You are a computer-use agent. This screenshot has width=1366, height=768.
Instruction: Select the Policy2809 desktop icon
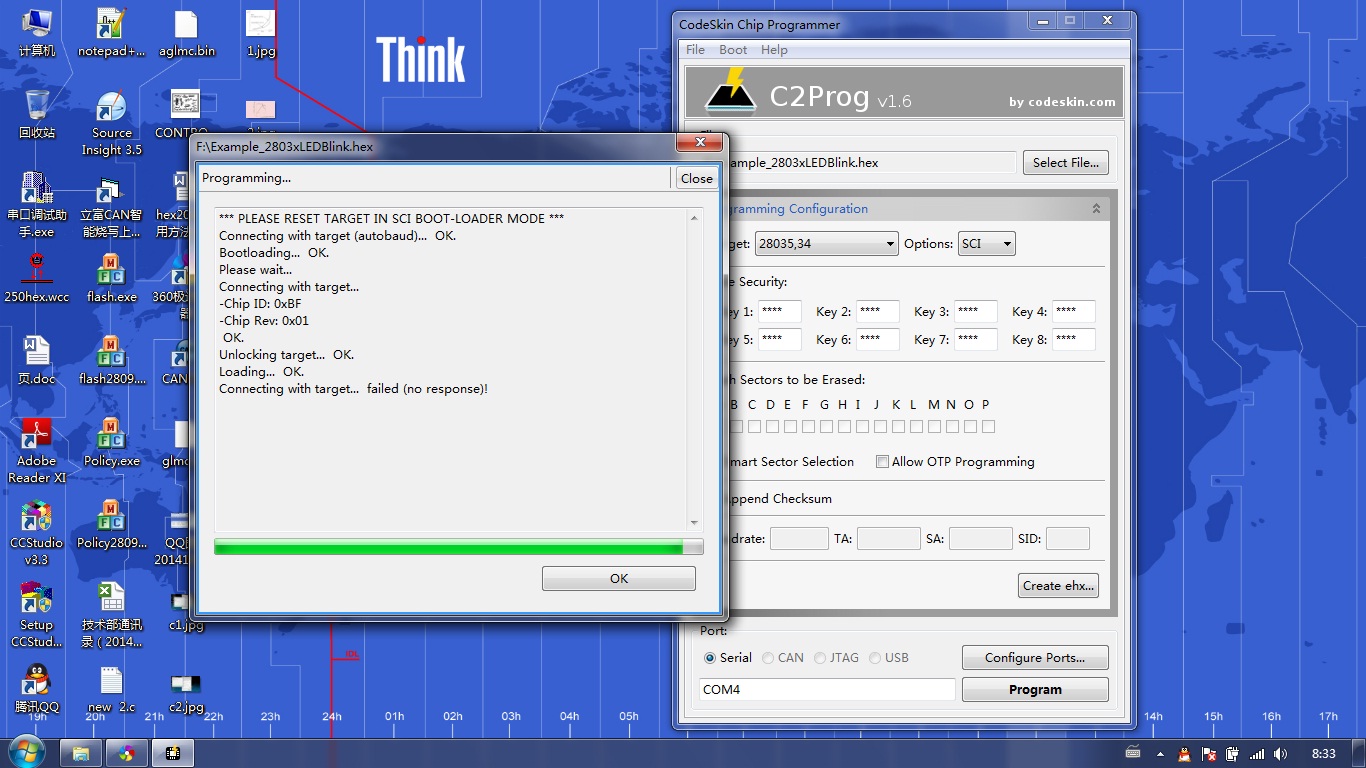[111, 524]
